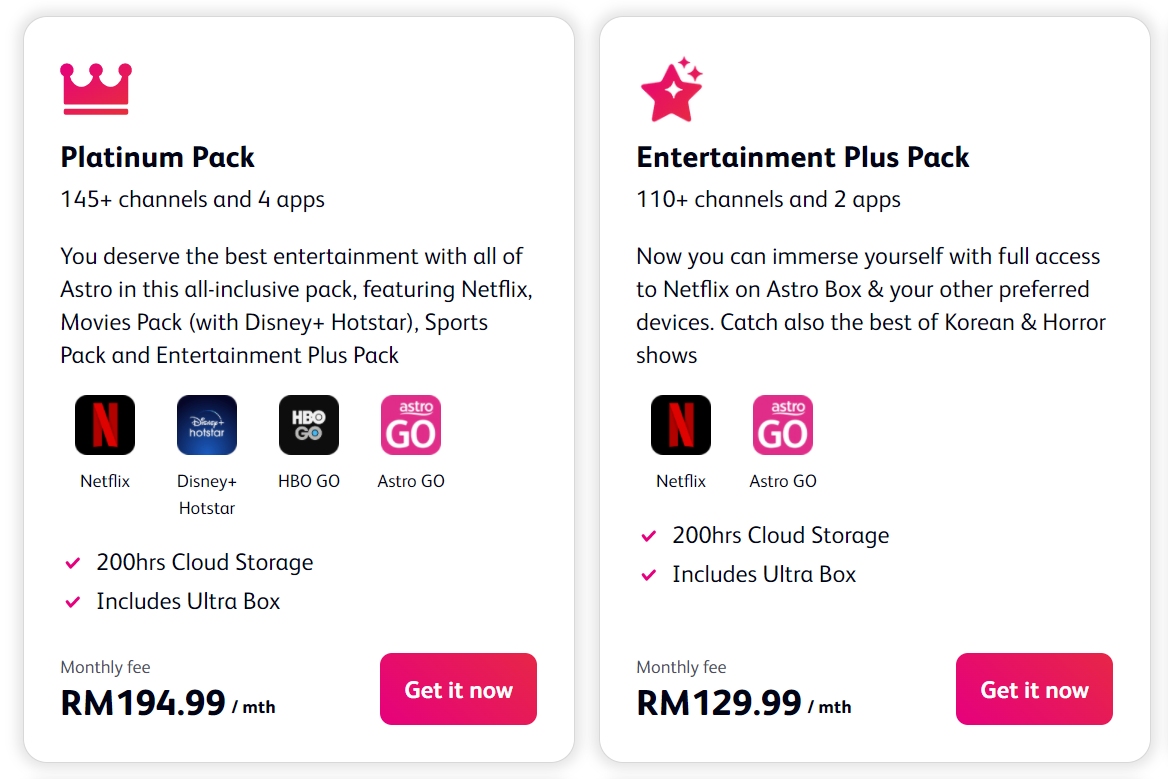
Task: Click the checkmark beside Entertainment Plus Cloud Storage
Action: 647,535
